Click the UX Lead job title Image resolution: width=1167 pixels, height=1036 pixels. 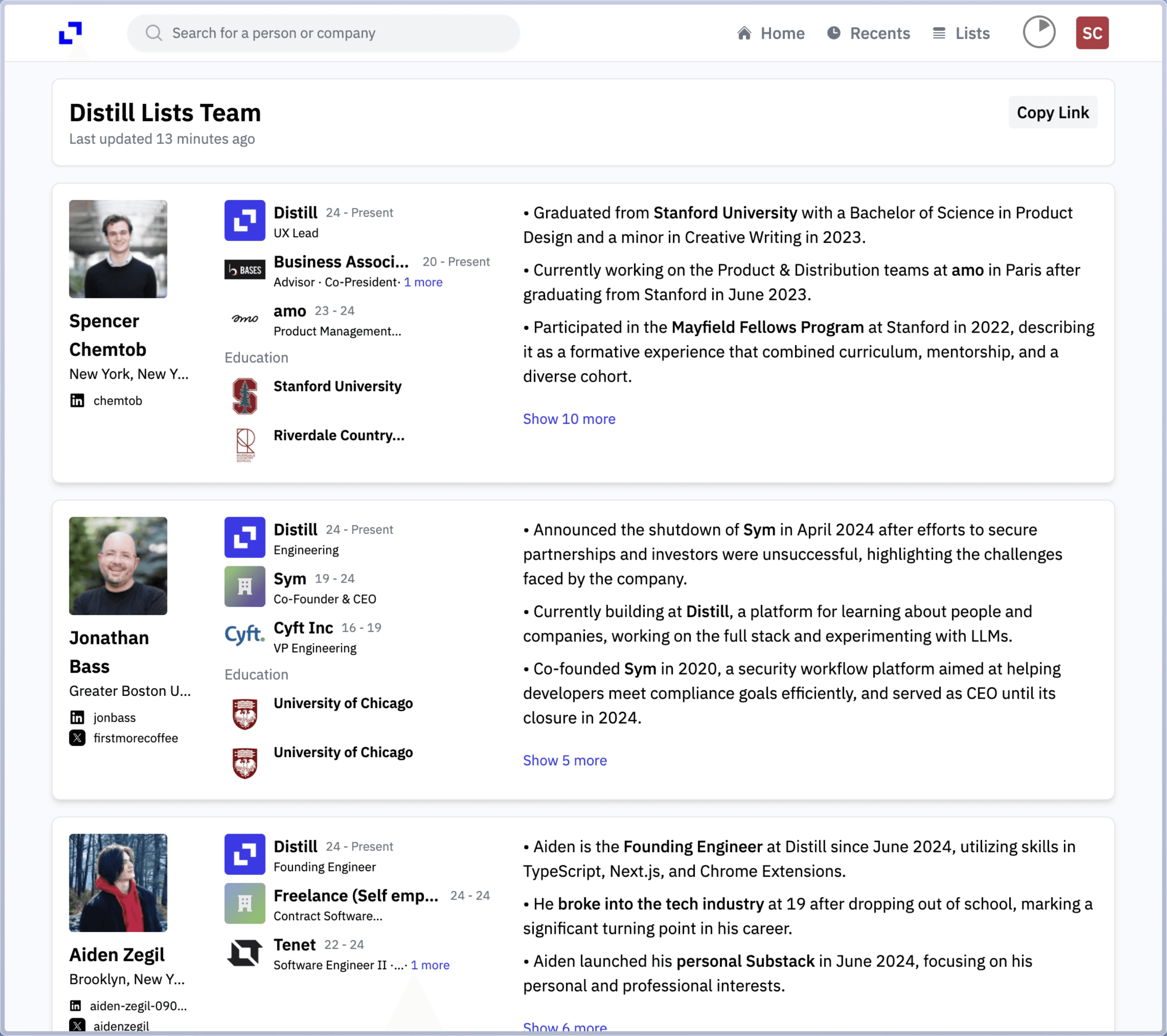(296, 233)
